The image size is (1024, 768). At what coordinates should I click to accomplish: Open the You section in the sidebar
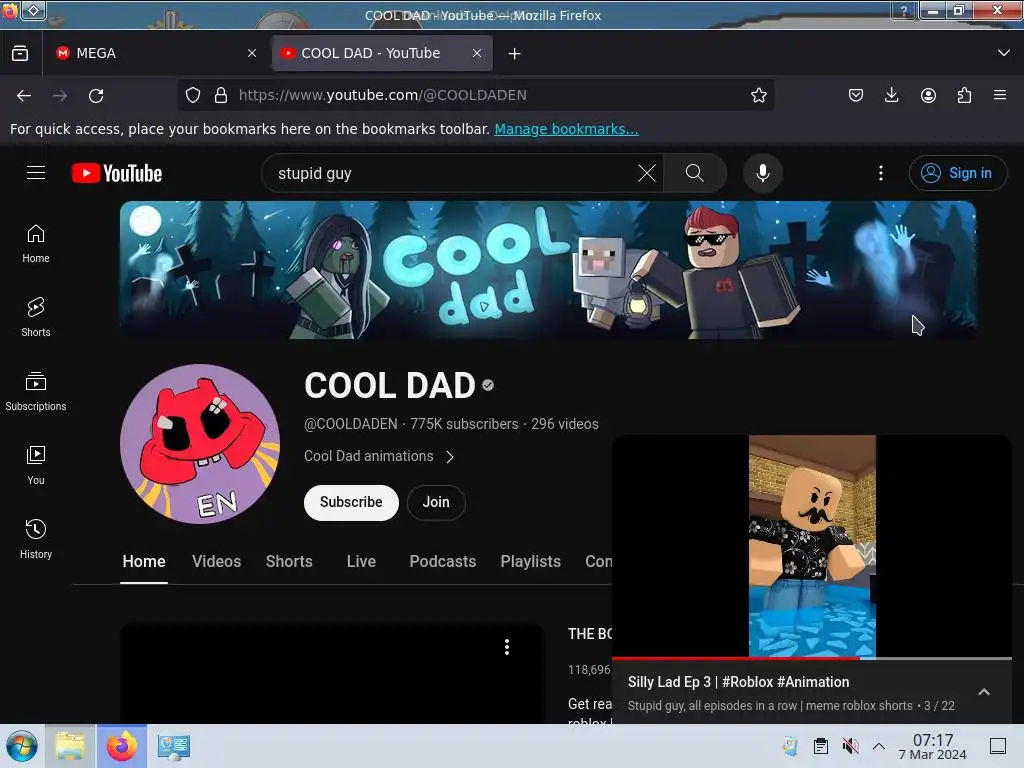(x=36, y=465)
